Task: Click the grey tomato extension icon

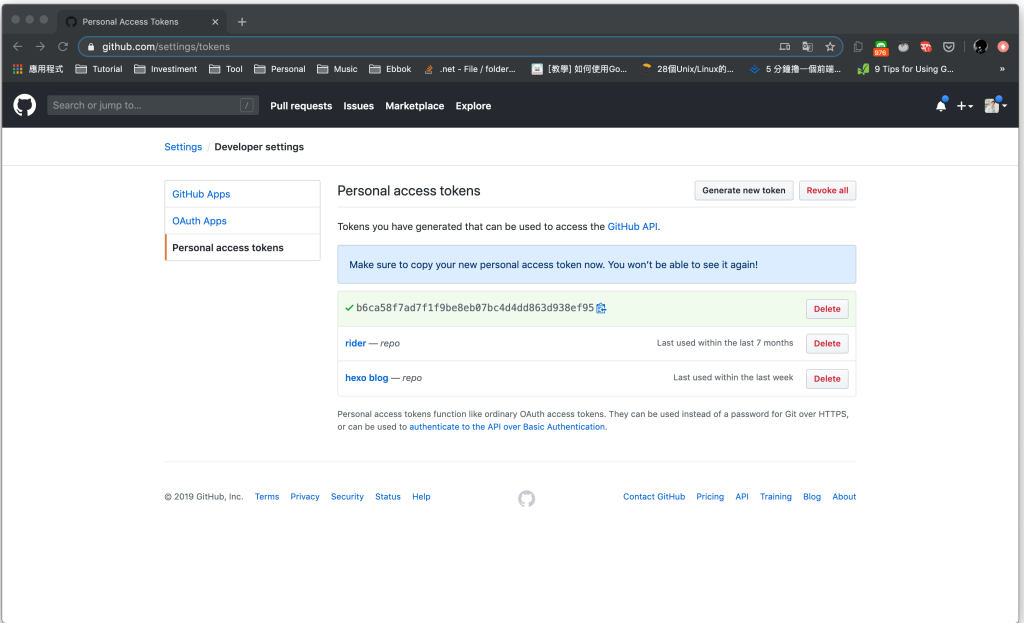Action: point(904,46)
